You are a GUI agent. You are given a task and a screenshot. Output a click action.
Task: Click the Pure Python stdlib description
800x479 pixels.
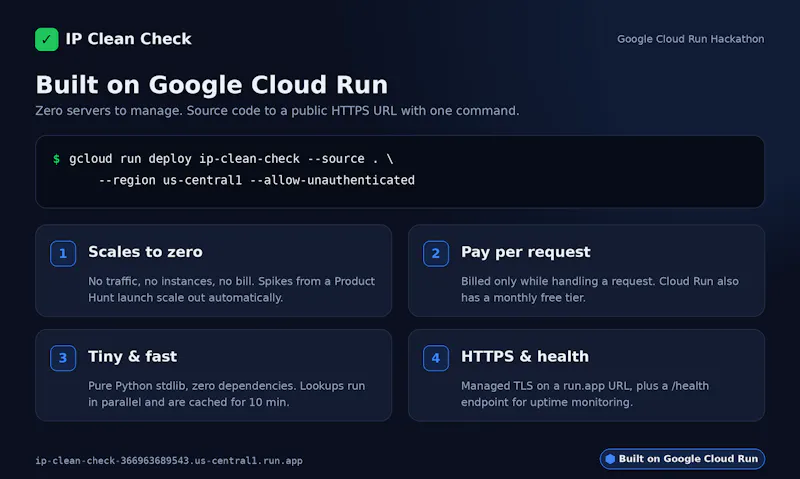click(x=227, y=394)
